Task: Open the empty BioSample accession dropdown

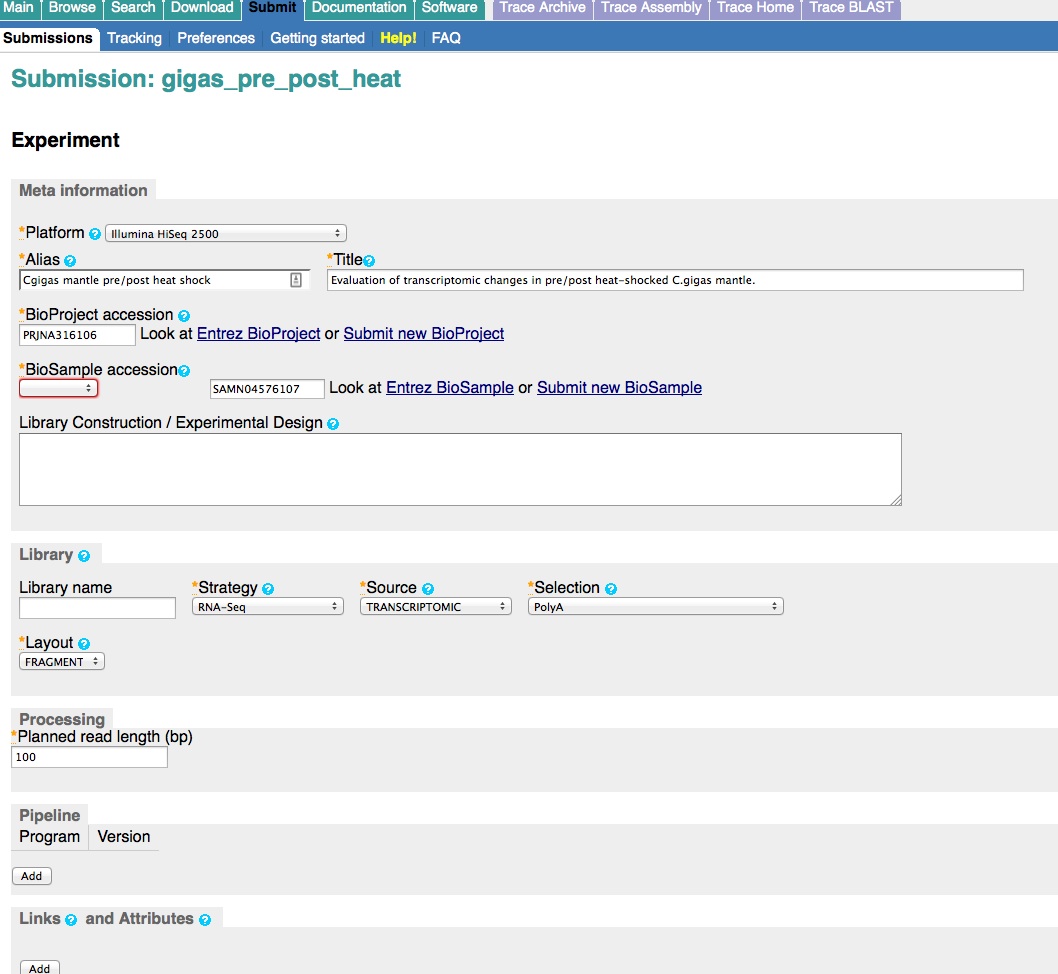Action: click(x=59, y=388)
